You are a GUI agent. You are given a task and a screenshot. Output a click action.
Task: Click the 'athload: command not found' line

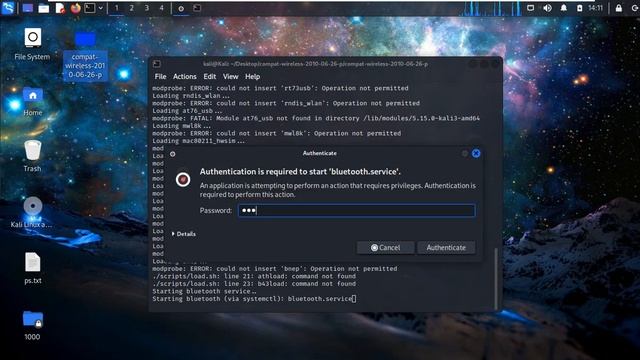[254, 276]
